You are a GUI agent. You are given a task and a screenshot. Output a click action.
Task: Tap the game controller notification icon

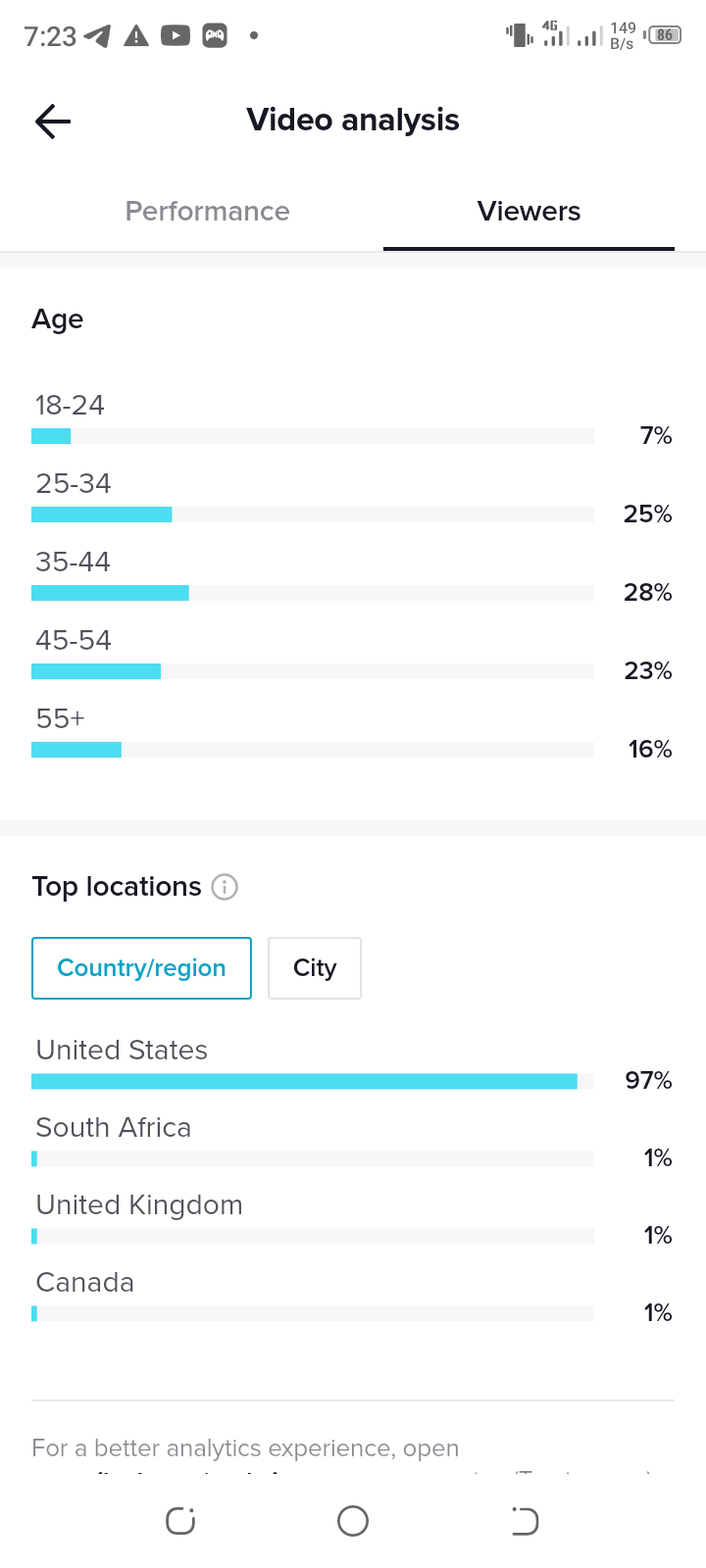point(215,36)
